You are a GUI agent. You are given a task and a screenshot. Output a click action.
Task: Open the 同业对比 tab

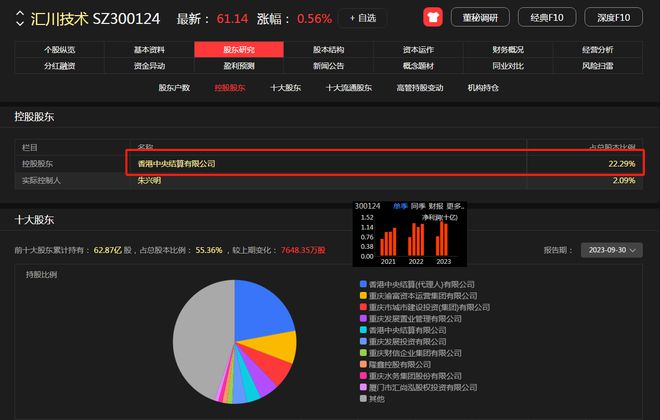click(x=508, y=66)
